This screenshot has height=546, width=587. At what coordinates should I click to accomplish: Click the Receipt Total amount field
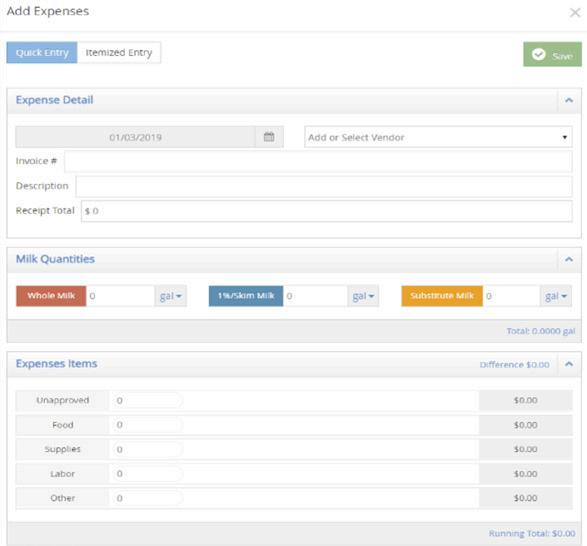326,211
